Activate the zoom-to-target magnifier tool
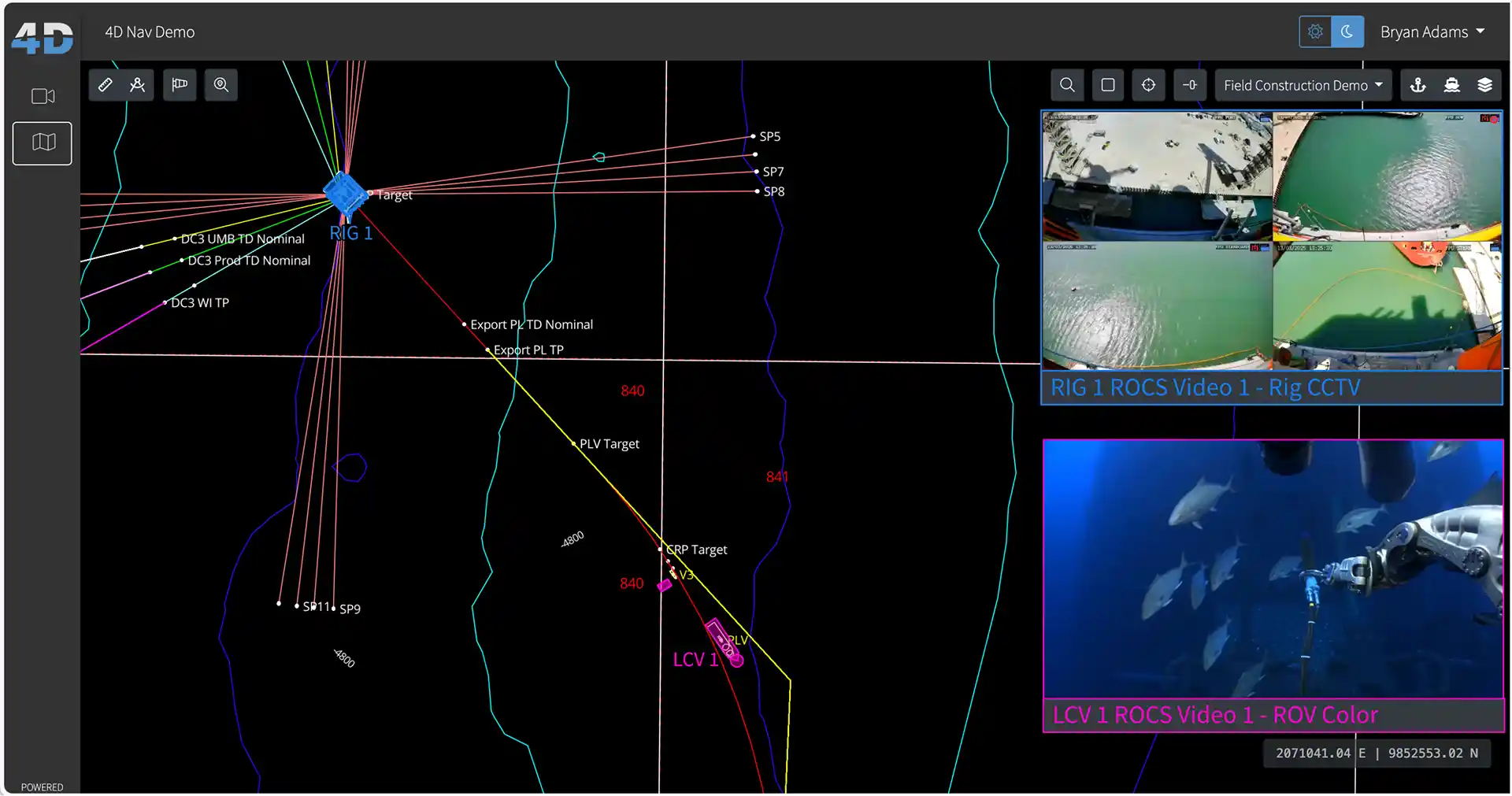Viewport: 1512px width, 796px height. pyautogui.click(x=221, y=85)
